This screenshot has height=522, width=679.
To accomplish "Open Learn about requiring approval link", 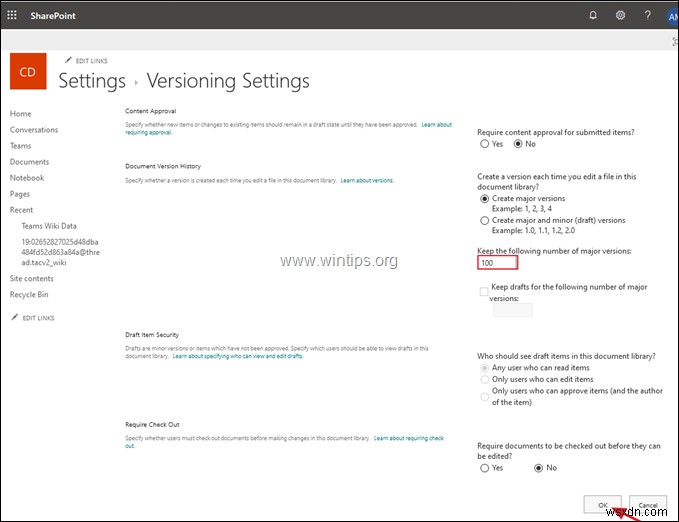I will pos(437,124).
